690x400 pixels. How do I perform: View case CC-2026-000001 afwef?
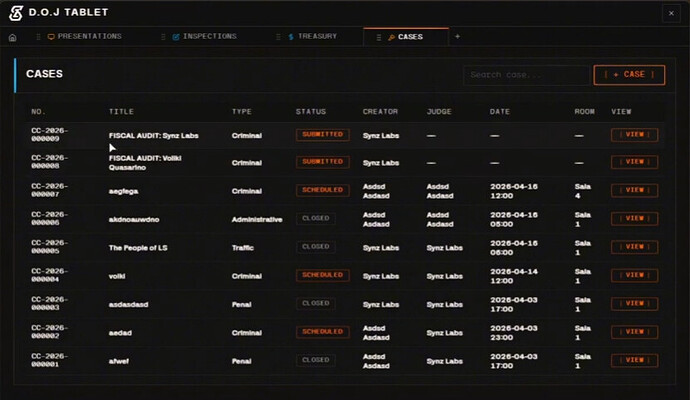pyautogui.click(x=635, y=360)
